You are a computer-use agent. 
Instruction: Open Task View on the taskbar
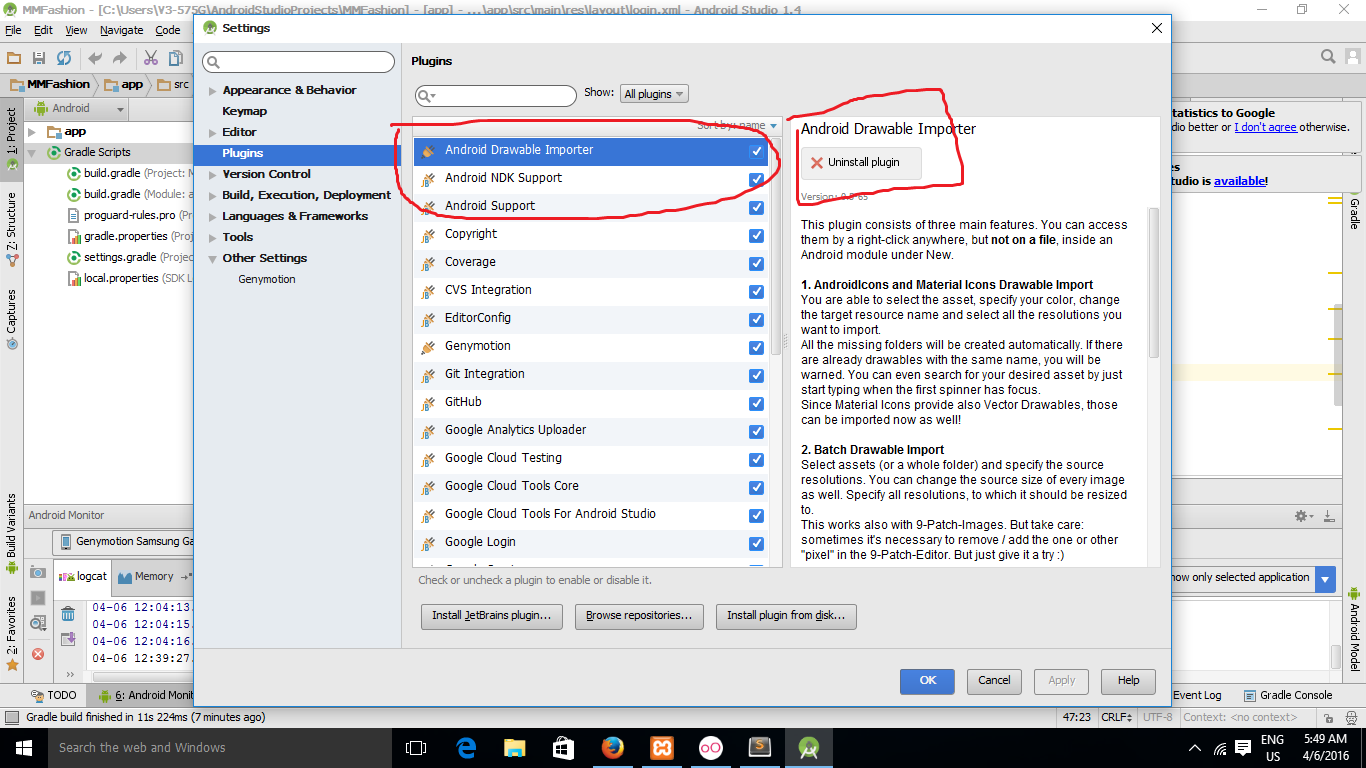tap(416, 748)
